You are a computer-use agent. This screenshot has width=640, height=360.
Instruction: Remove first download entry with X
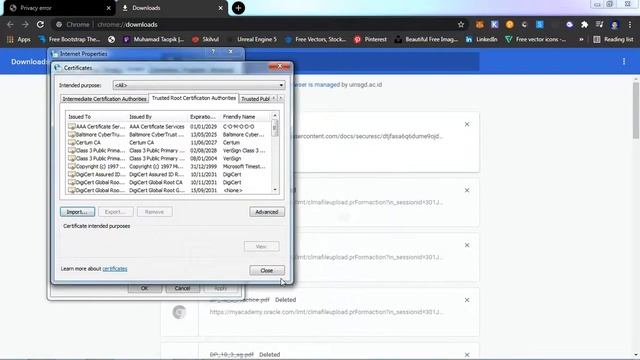467,124
